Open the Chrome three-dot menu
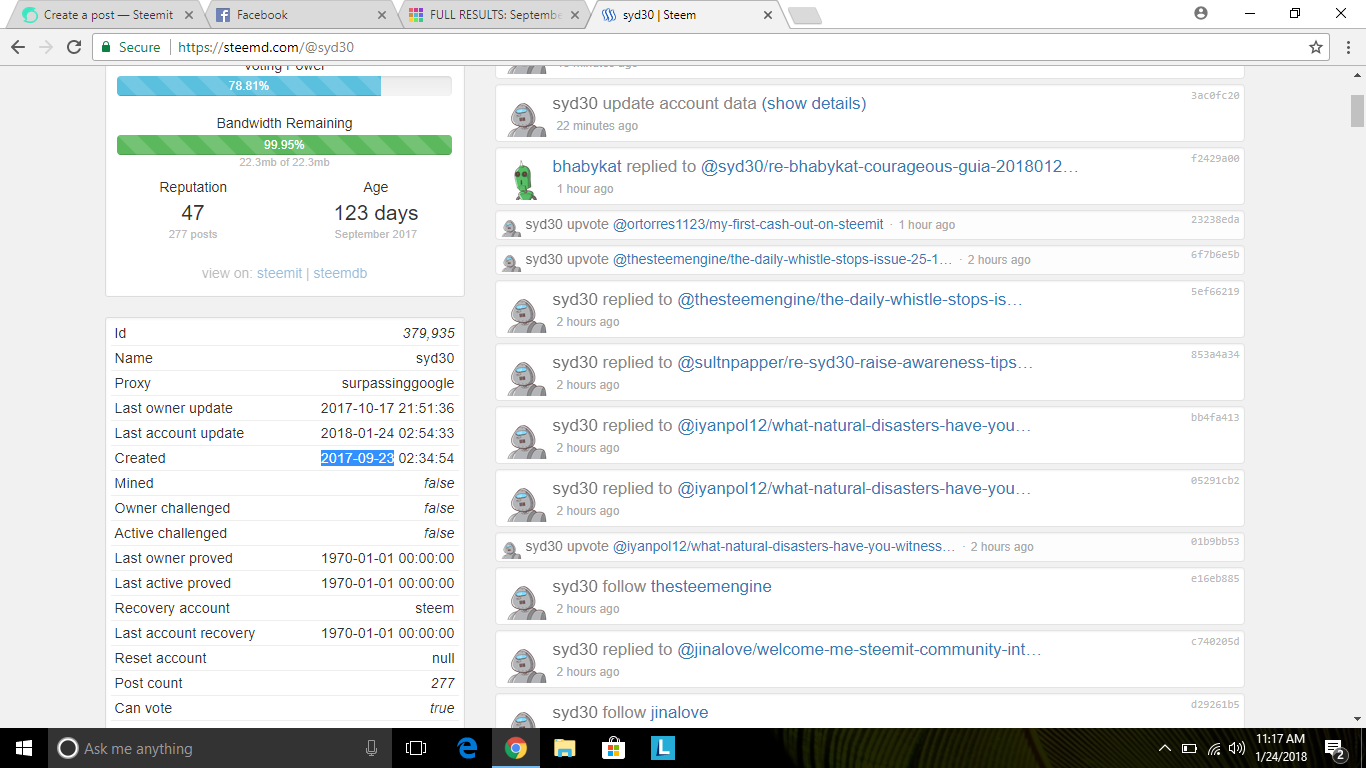The height and width of the screenshot is (768, 1366). (1346, 47)
